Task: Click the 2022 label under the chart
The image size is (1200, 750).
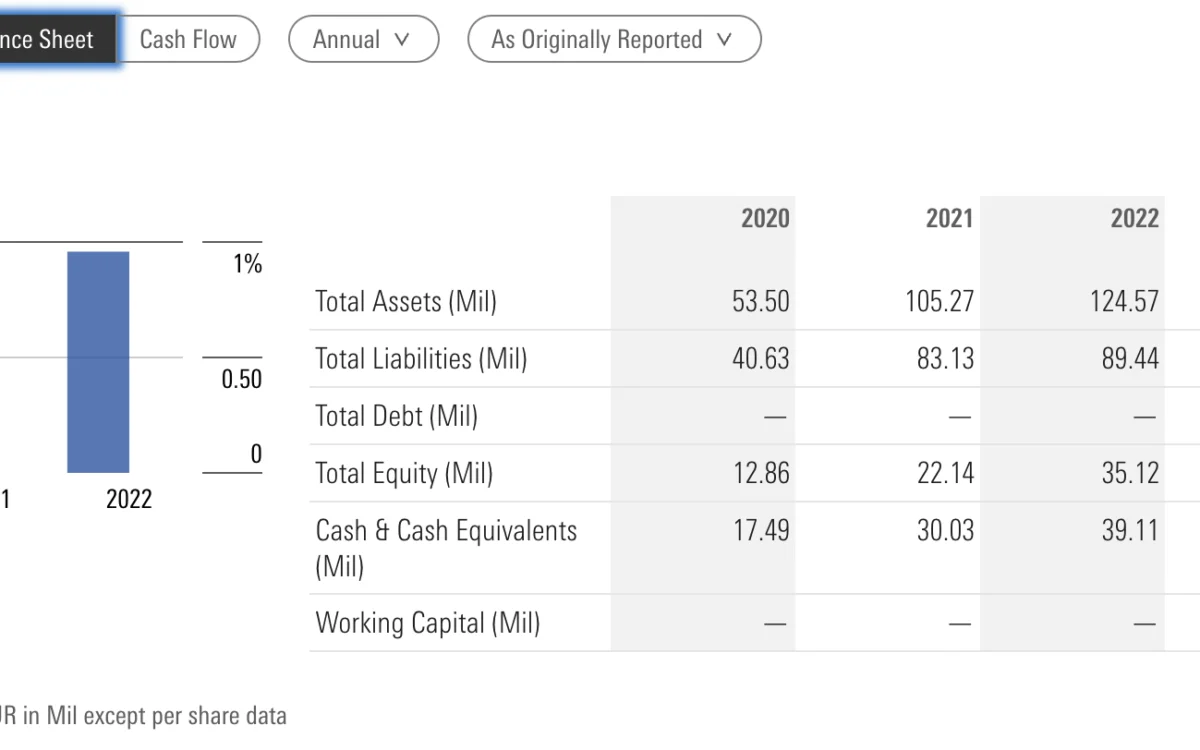Action: 129,499
